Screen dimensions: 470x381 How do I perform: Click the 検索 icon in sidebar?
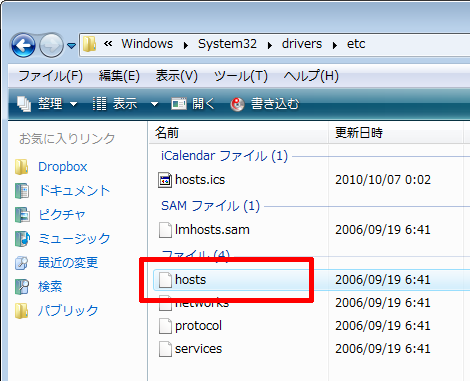tap(22, 287)
